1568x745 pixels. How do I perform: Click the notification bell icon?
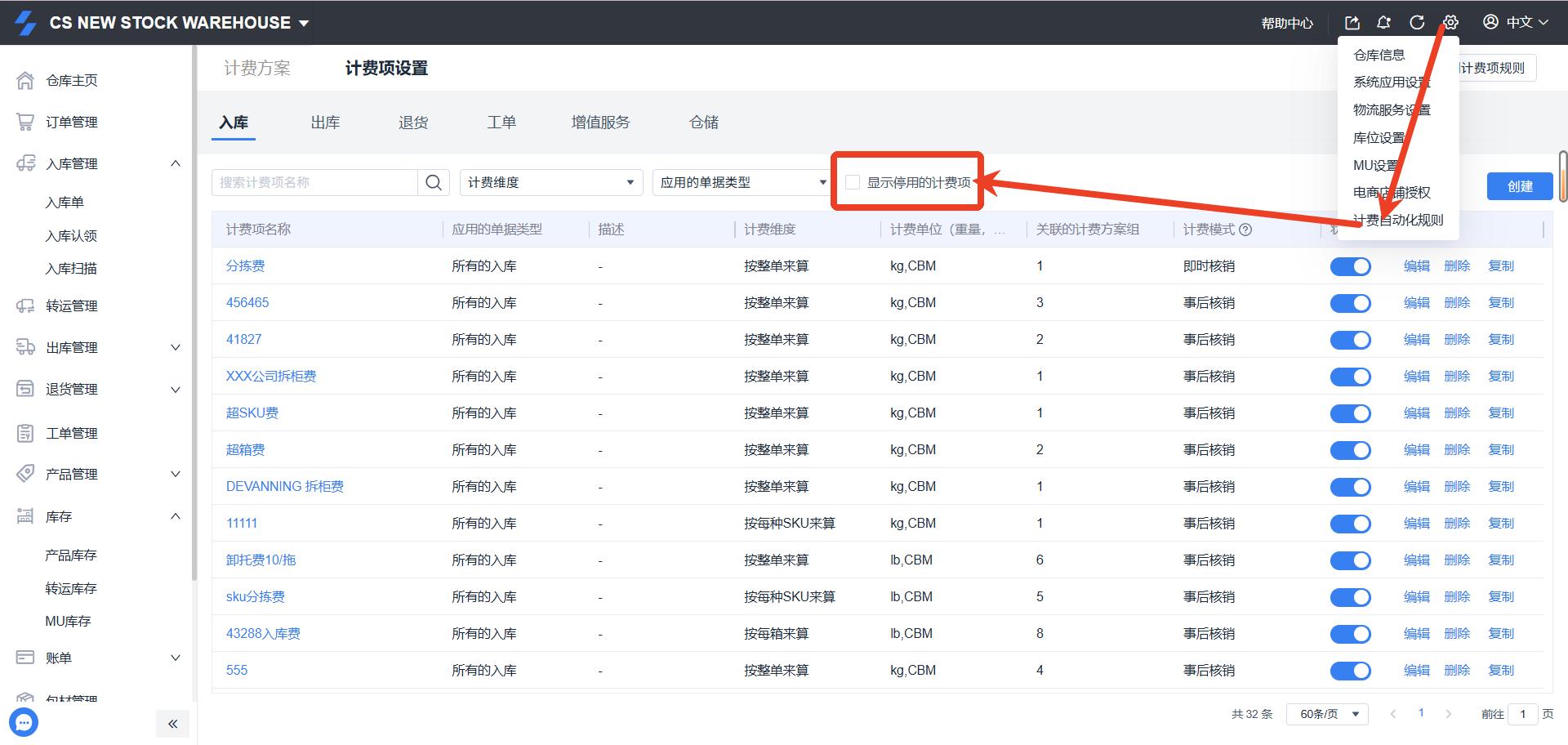[1383, 22]
